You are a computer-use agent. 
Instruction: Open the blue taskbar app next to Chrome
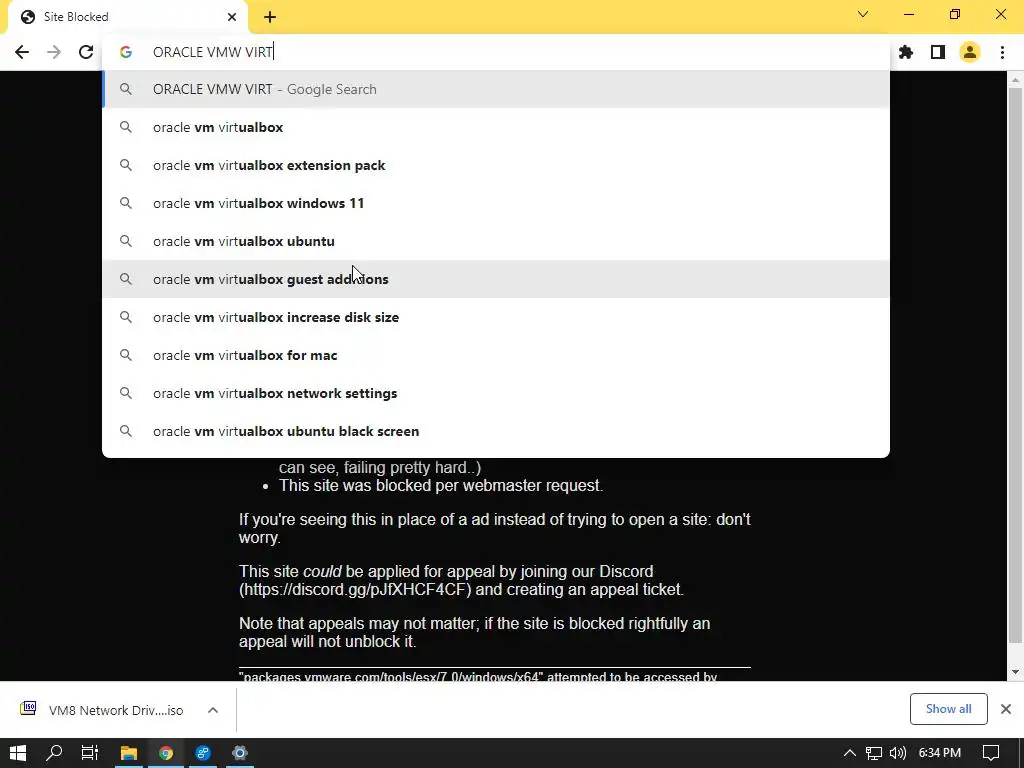pos(203,753)
